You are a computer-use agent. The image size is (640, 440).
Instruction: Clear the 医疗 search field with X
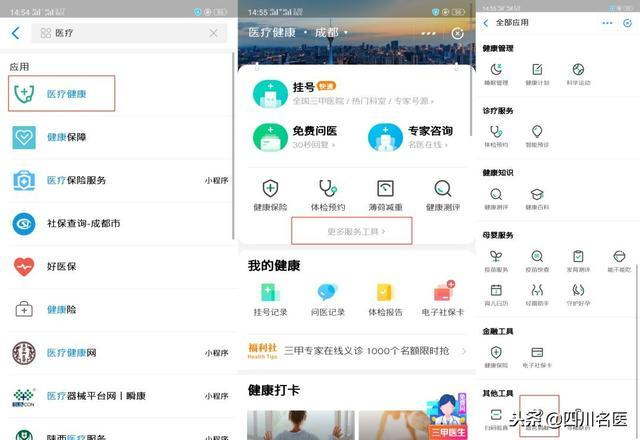(x=213, y=33)
